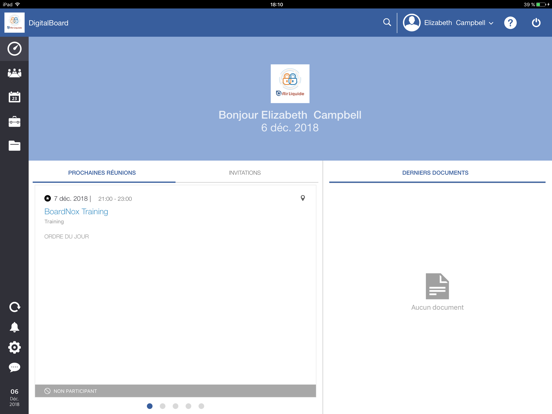Select the second carousel page dot
This screenshot has height=414, width=552.
tap(163, 406)
